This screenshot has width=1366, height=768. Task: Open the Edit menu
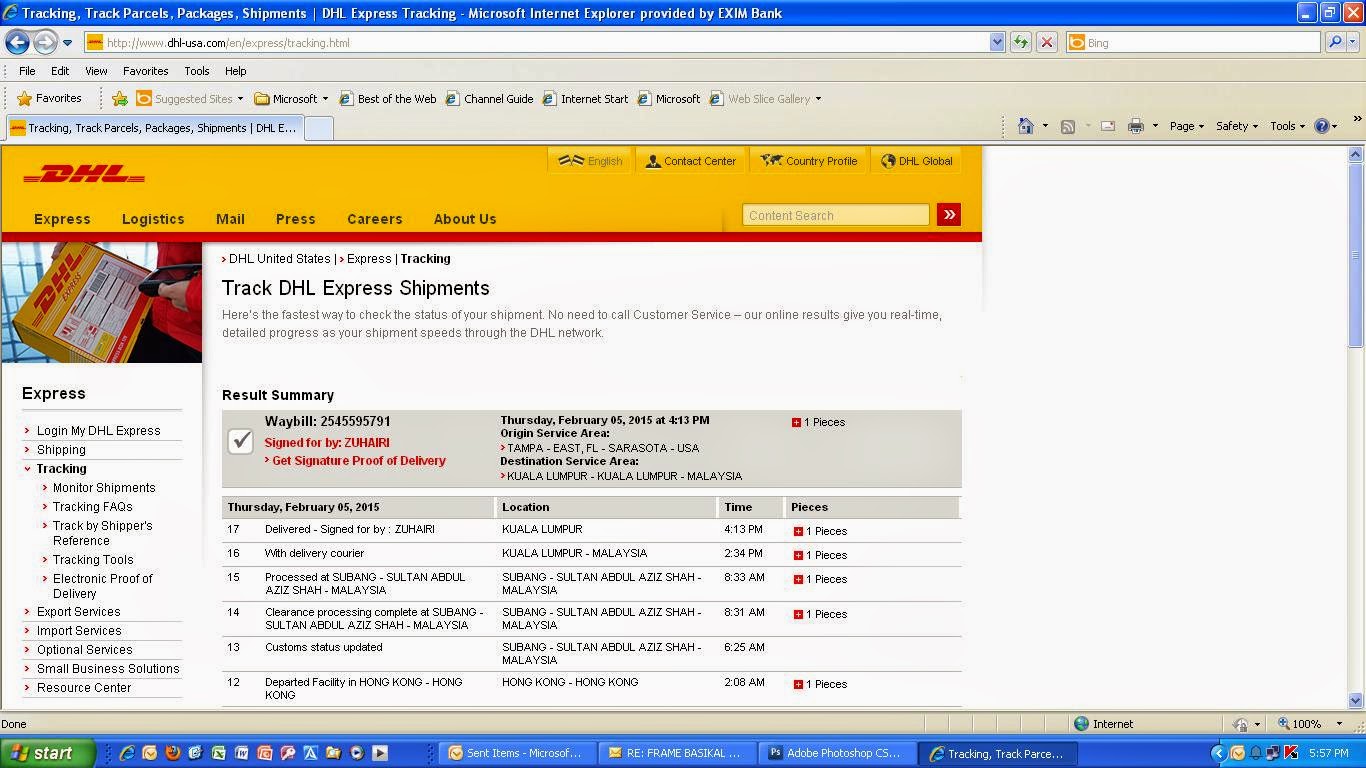point(60,71)
